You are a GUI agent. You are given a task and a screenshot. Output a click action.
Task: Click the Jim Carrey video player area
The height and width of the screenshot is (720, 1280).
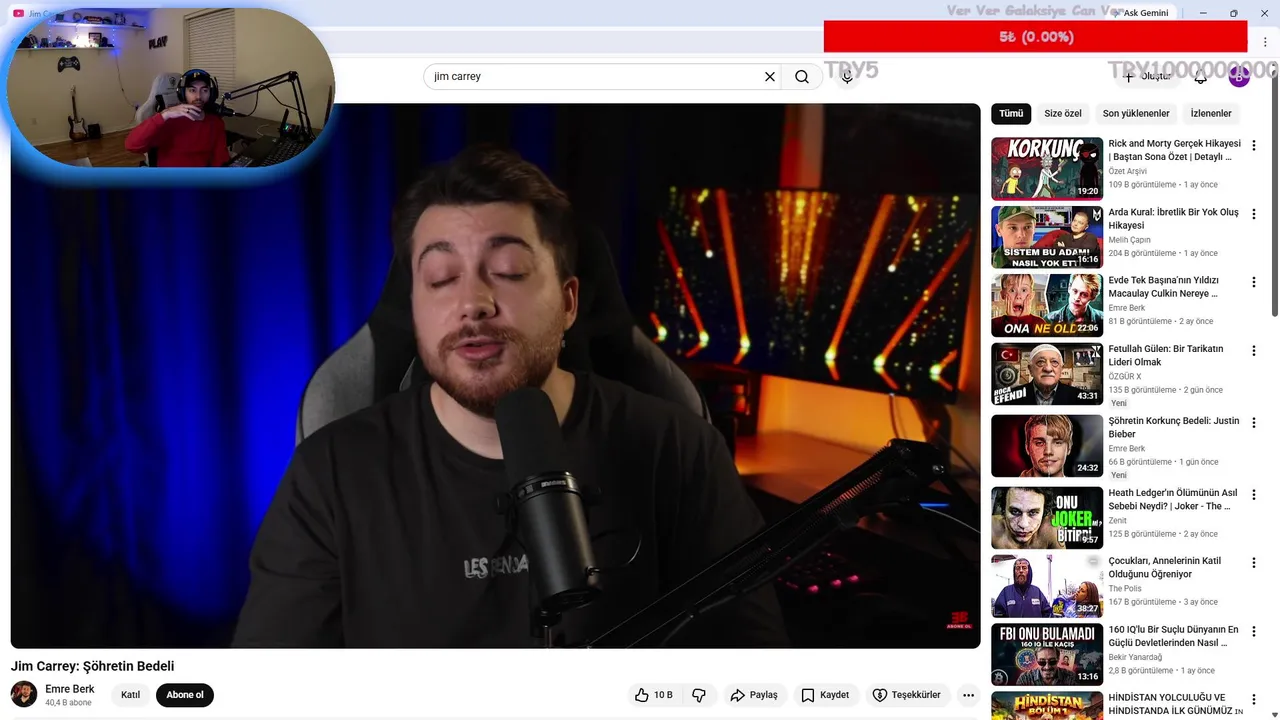(x=495, y=376)
